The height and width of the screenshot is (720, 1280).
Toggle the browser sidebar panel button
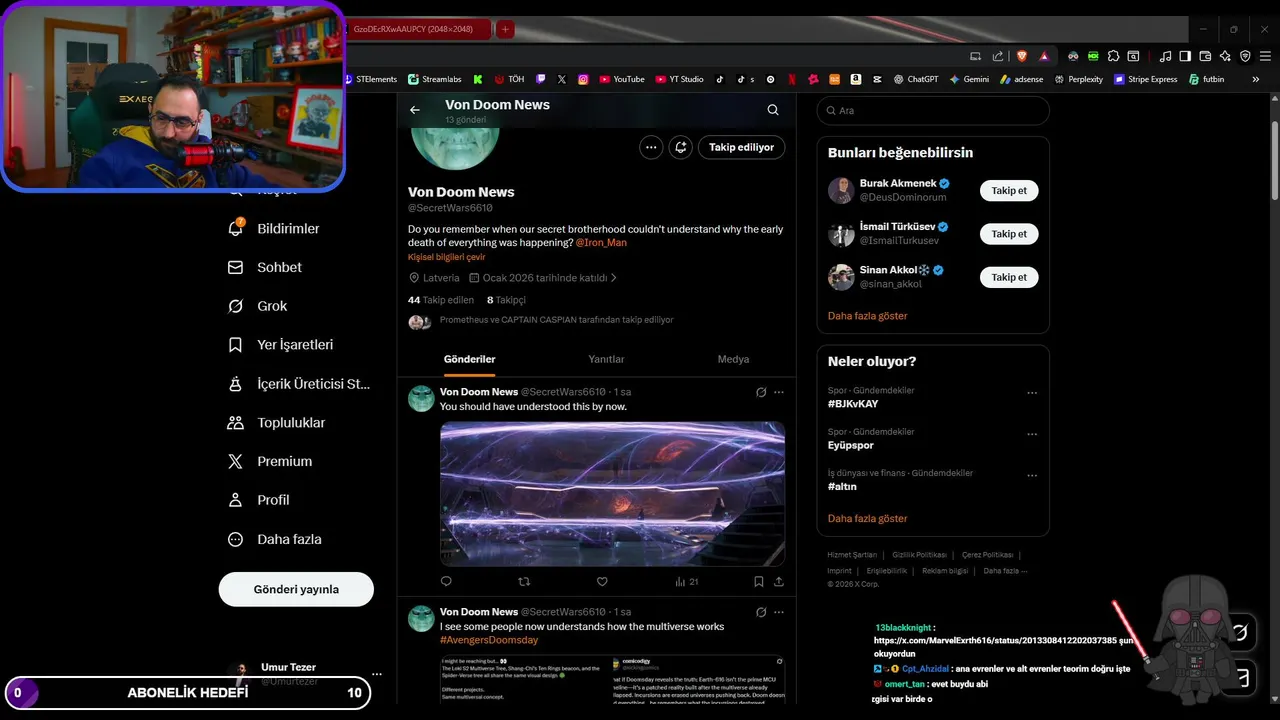click(1185, 56)
